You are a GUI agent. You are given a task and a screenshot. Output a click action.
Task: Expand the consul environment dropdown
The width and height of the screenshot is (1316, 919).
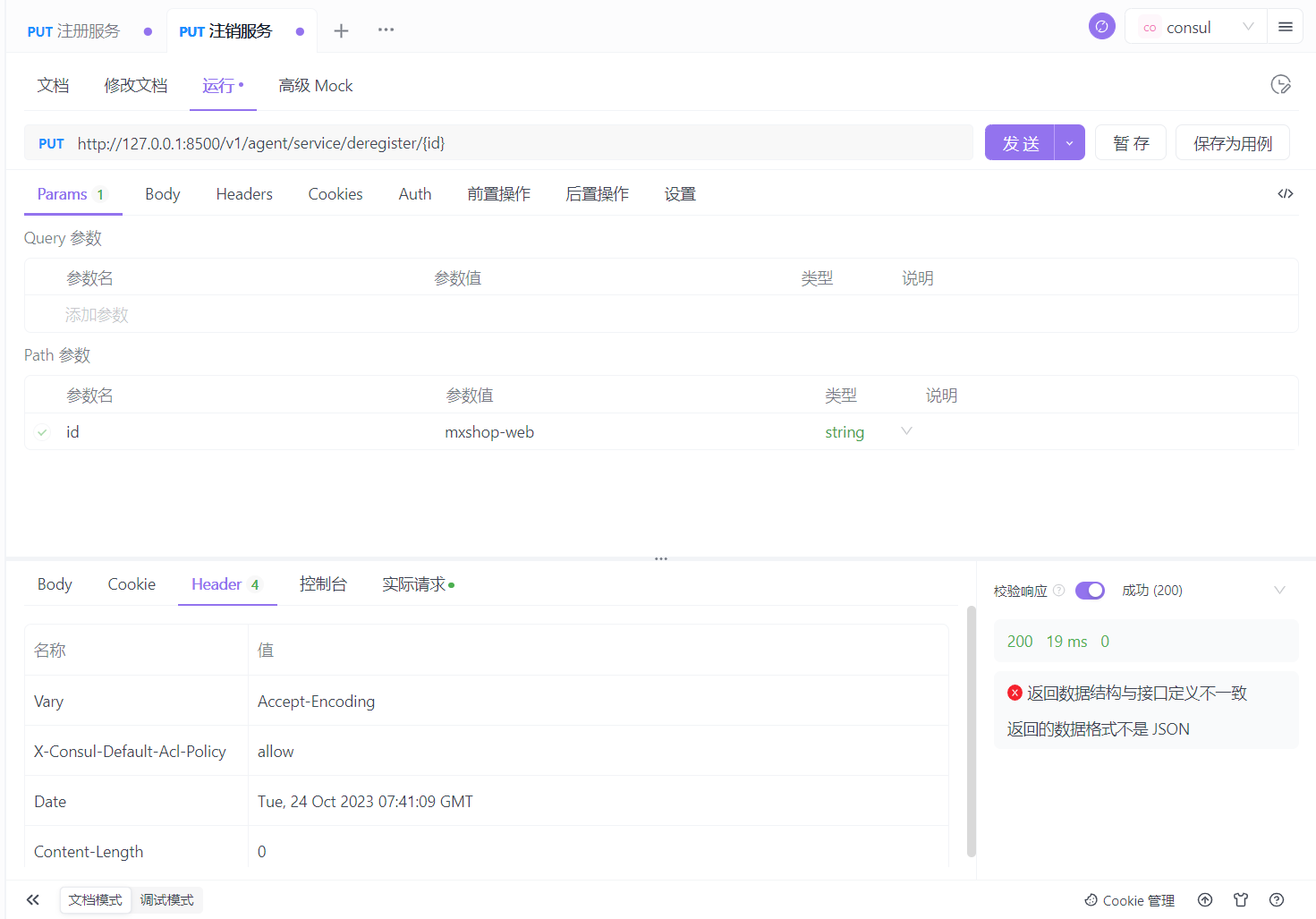pyautogui.click(x=1248, y=27)
